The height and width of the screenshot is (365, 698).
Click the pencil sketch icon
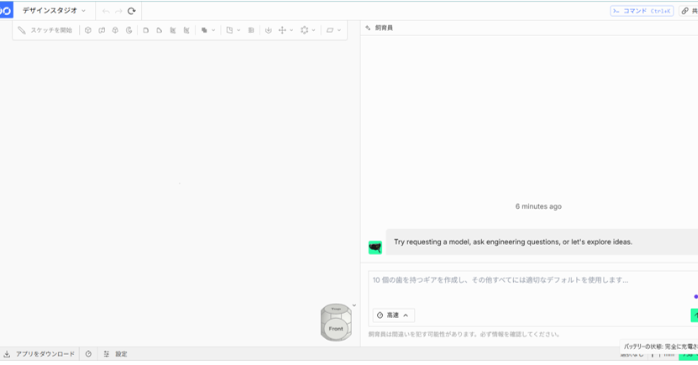[21, 30]
